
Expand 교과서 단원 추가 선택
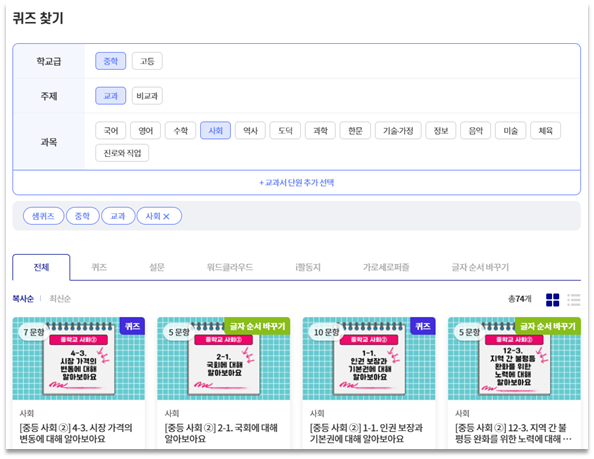pyautogui.click(x=297, y=183)
